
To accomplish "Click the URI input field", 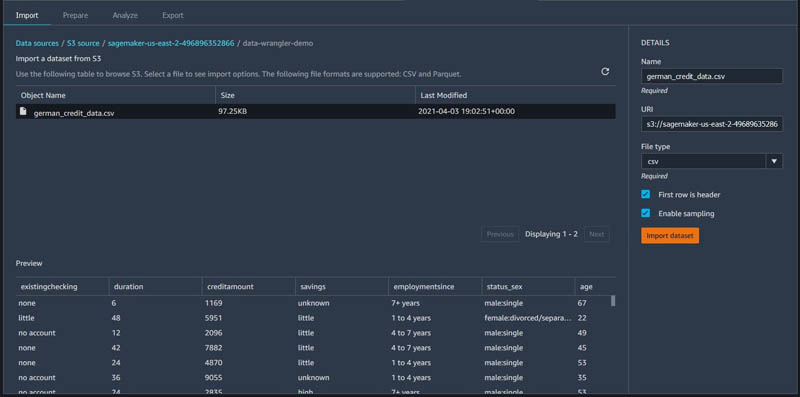I will click(712, 124).
